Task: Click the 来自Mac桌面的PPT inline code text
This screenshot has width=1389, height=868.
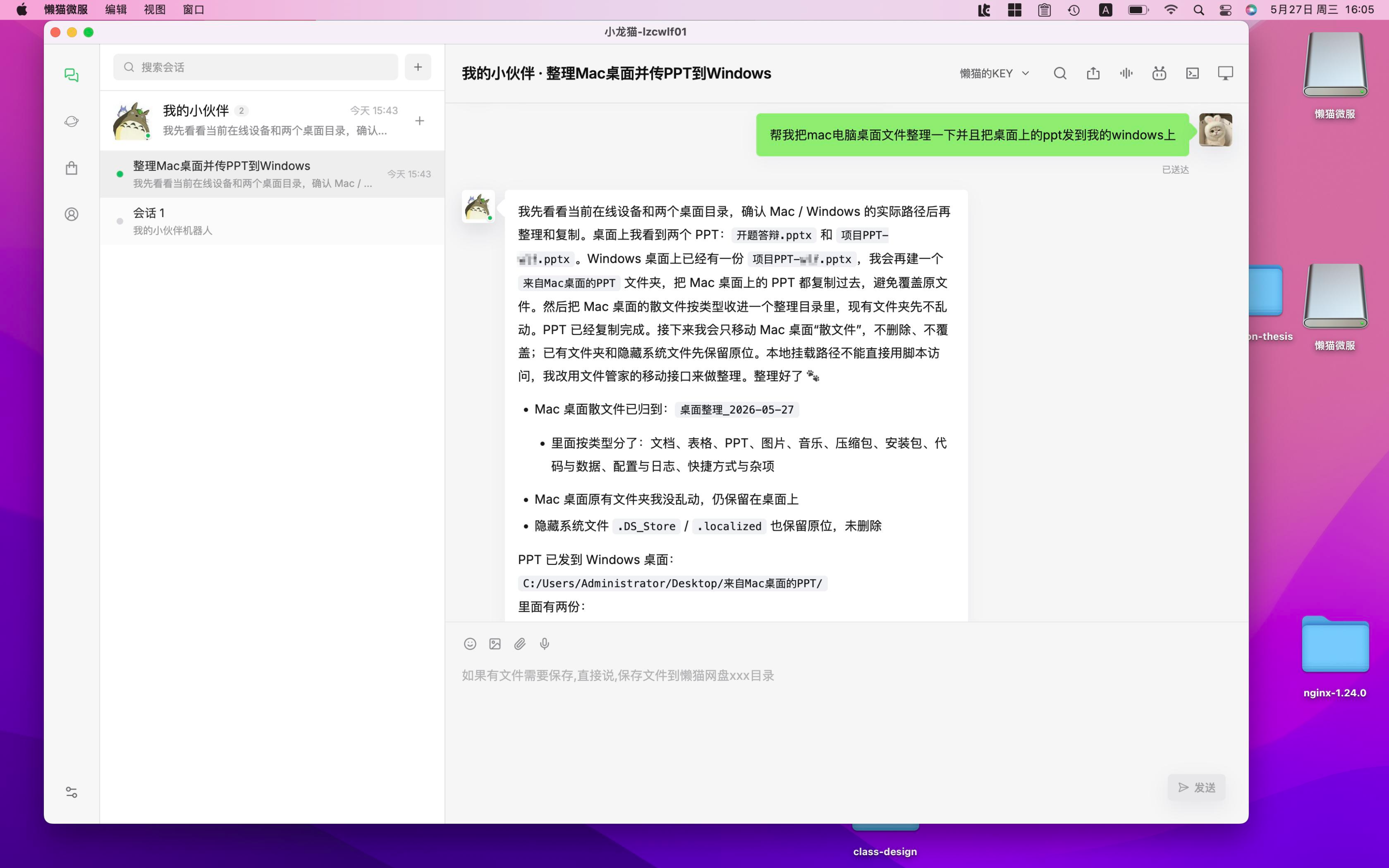Action: tap(569, 283)
